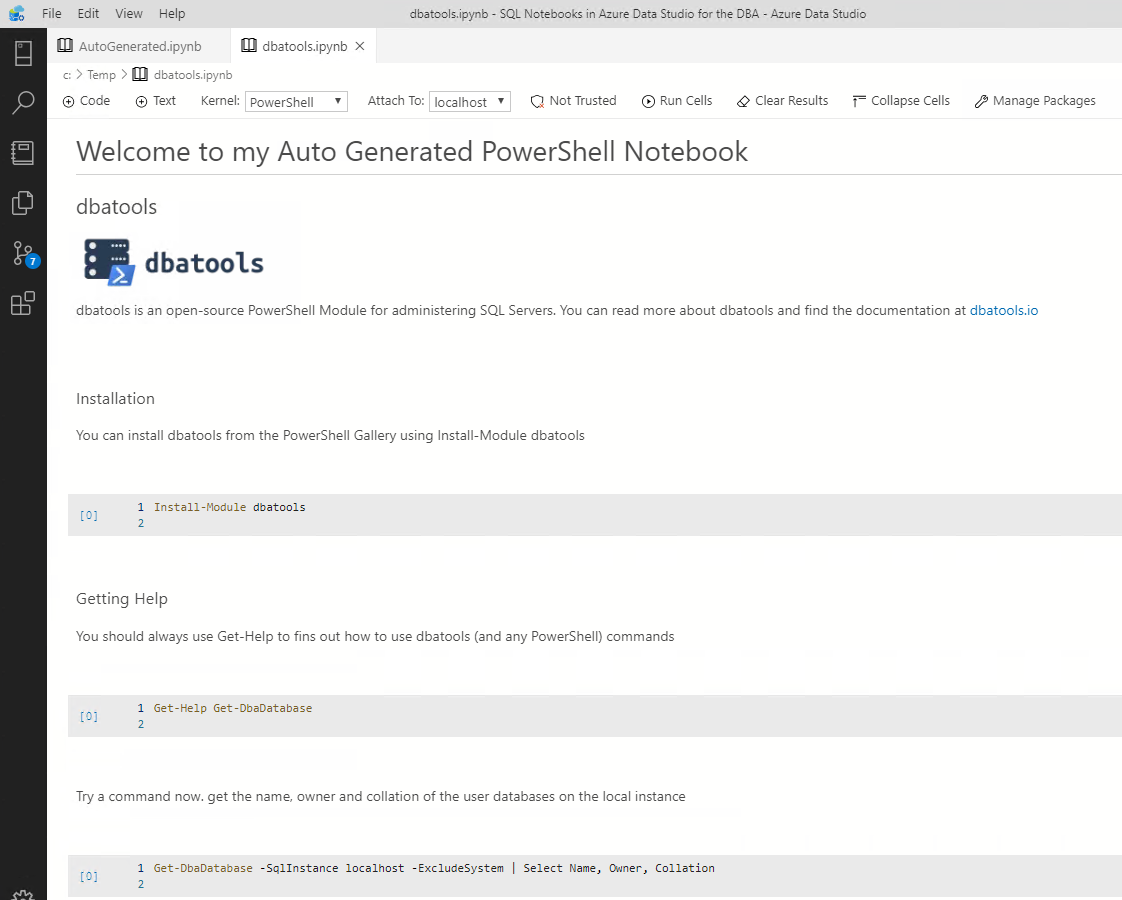Open the Servers view in the activity bar
The image size is (1122, 900).
[23, 53]
